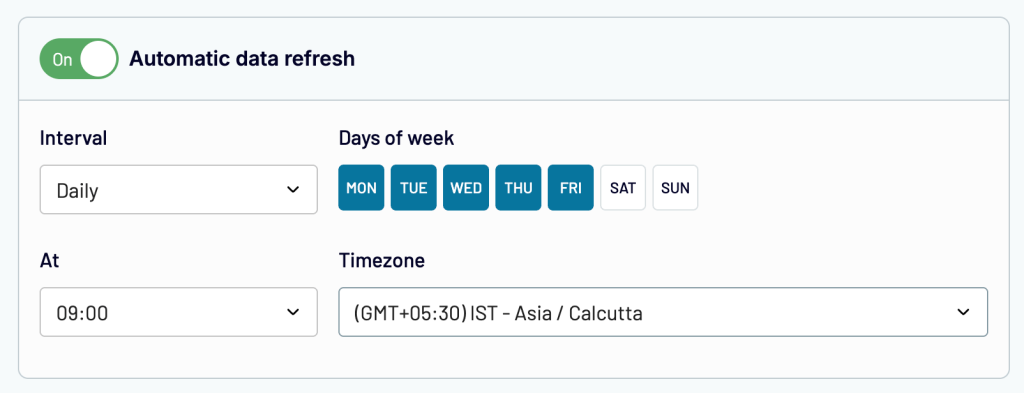This screenshot has width=1024, height=393.
Task: Deselect TUE in Days of week
Action: [x=413, y=187]
